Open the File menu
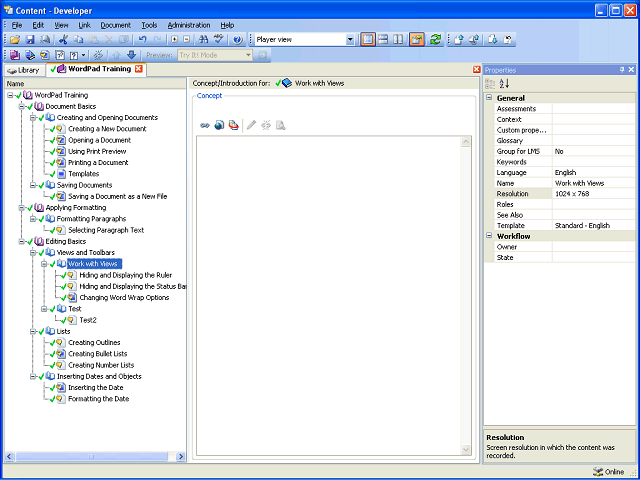 pos(17,25)
